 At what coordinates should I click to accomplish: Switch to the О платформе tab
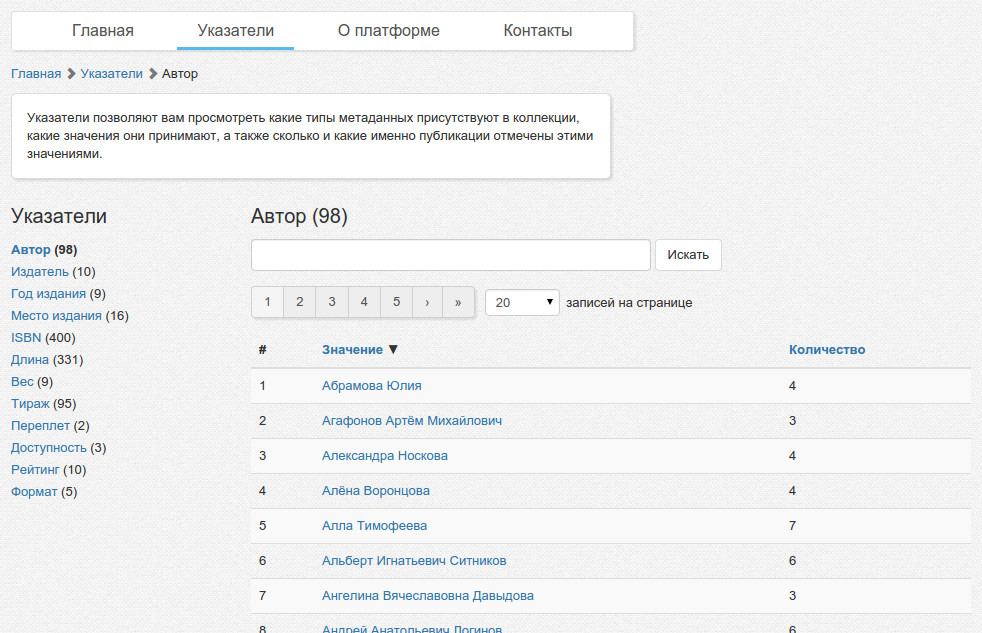click(388, 31)
